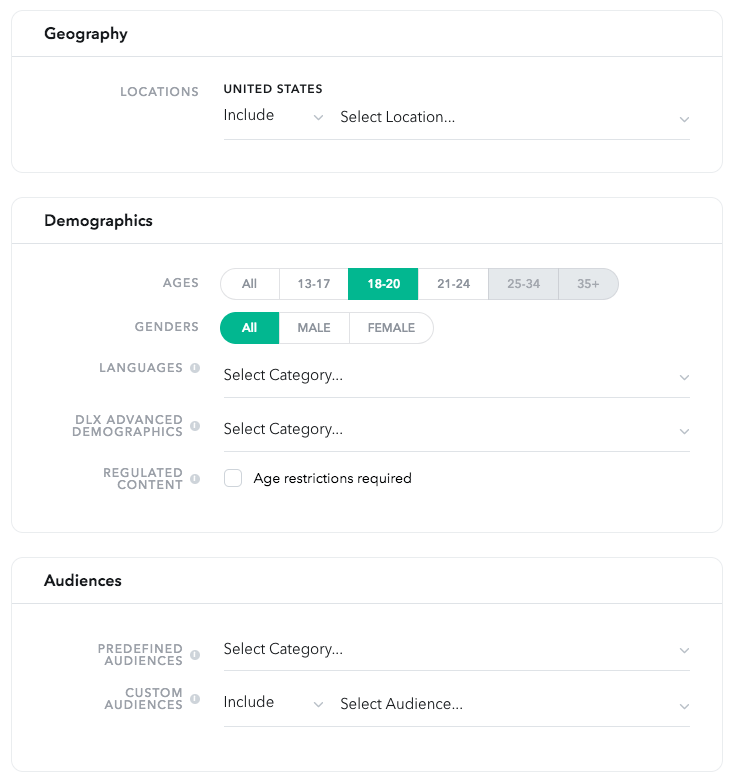Click the Regulated Content info icon
Viewport: 736px width, 781px height.
click(195, 479)
